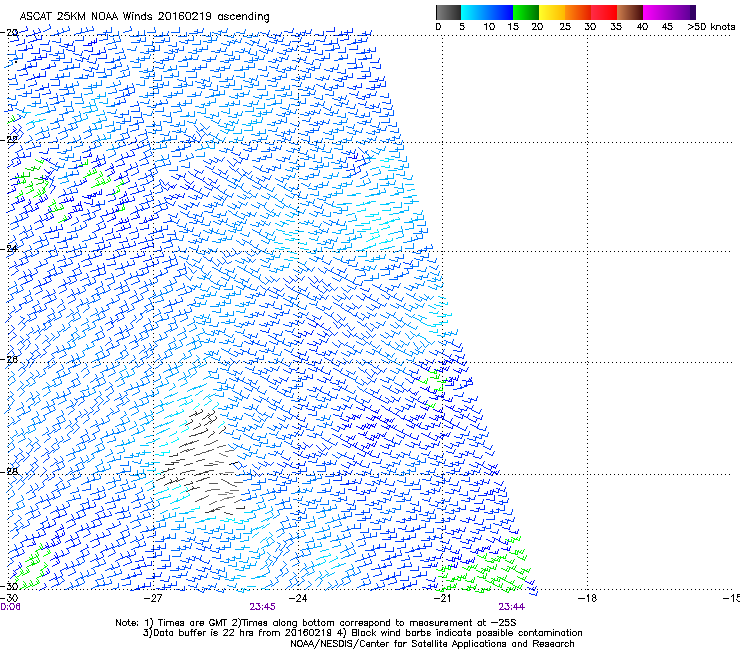Click the purple swath time '0:06'
This screenshot has width=740, height=650.
click(x=10, y=607)
